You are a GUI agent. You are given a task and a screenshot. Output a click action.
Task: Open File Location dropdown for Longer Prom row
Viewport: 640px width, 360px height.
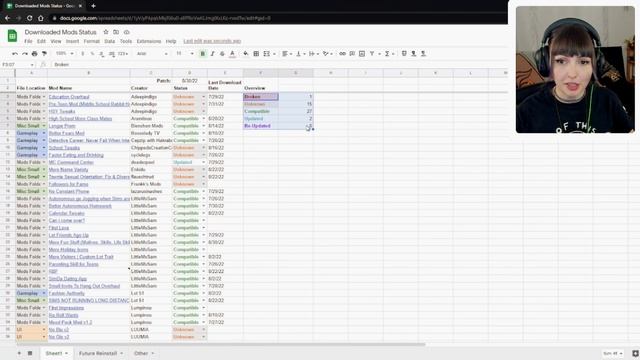pos(44,126)
